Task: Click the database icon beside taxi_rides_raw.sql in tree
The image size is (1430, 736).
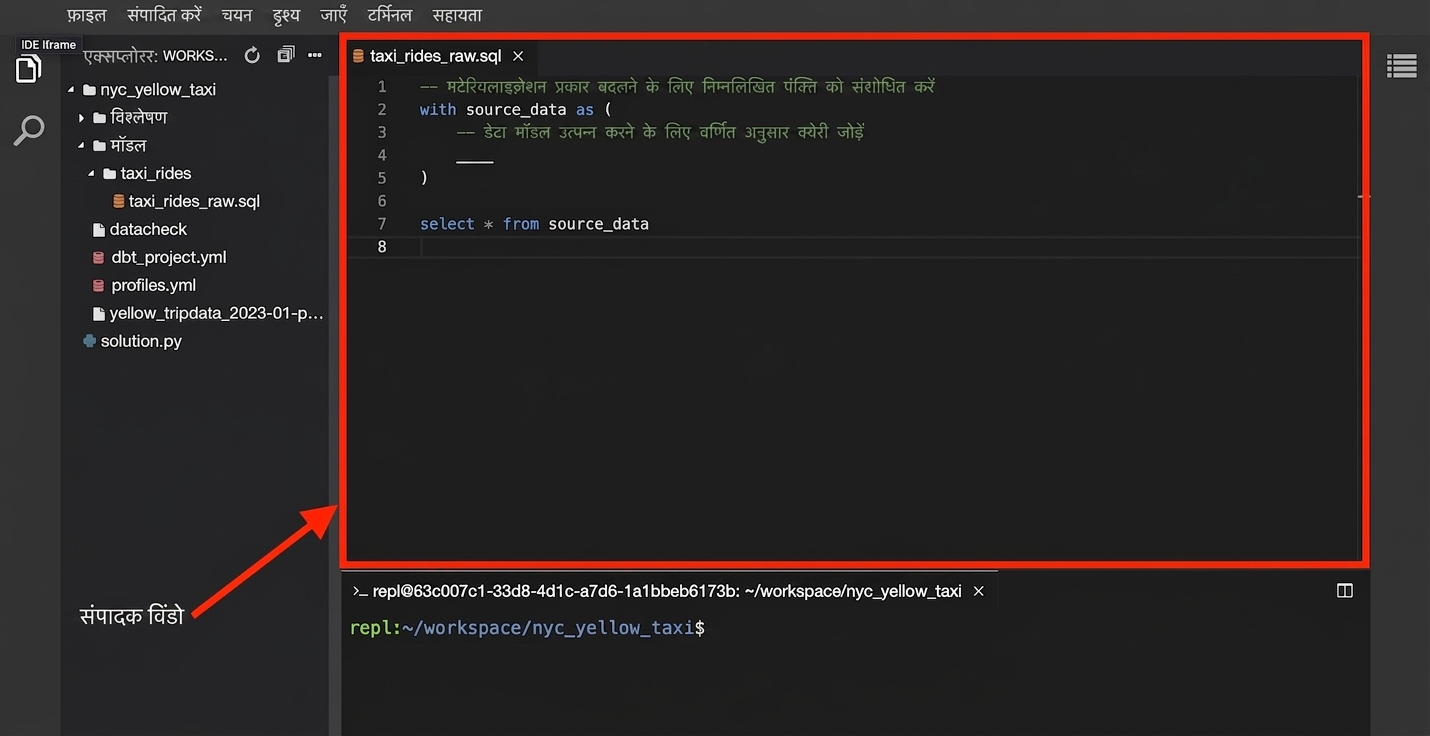Action: click(119, 201)
